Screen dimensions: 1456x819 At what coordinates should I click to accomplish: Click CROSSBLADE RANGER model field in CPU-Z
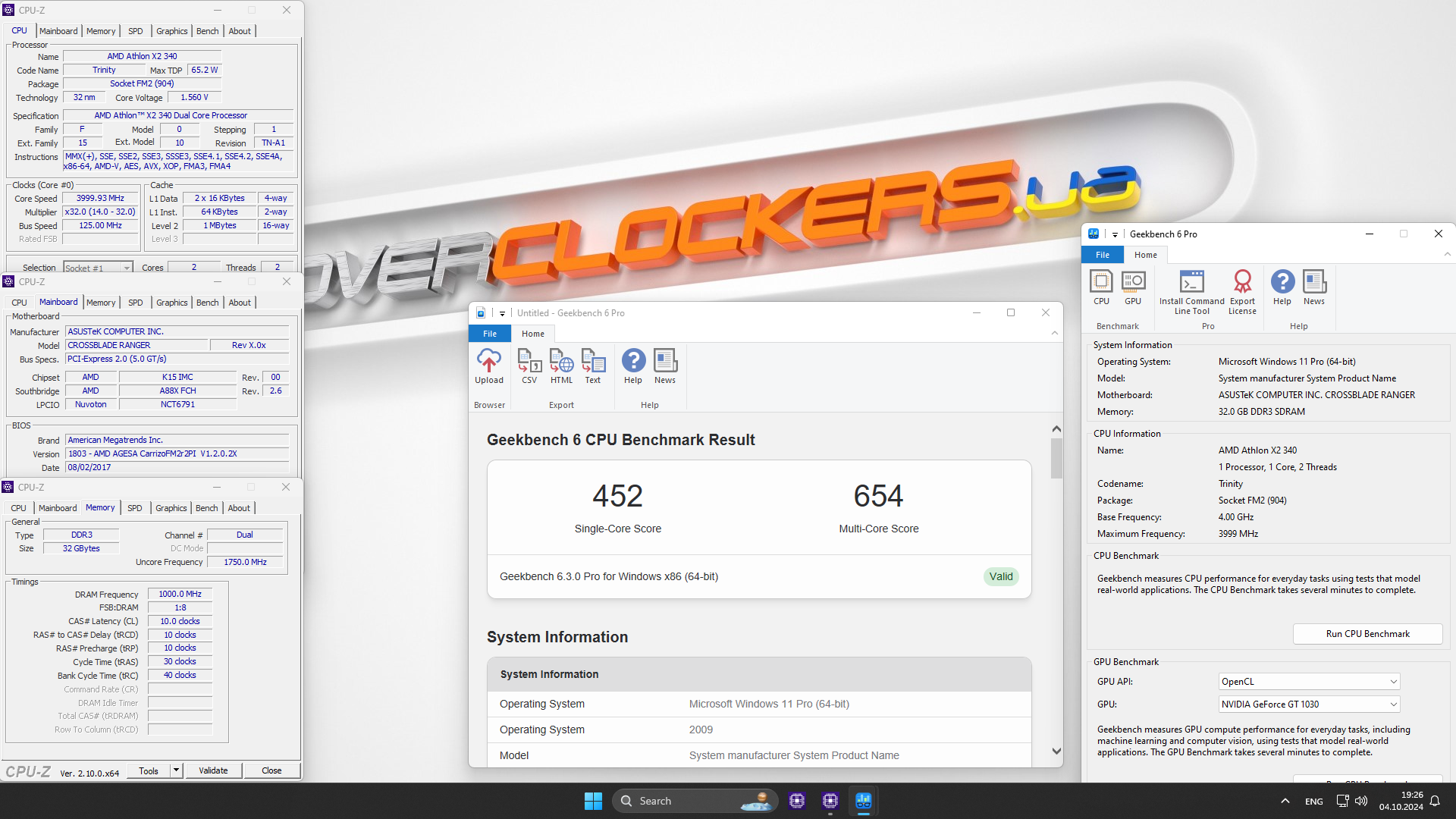[x=136, y=345]
